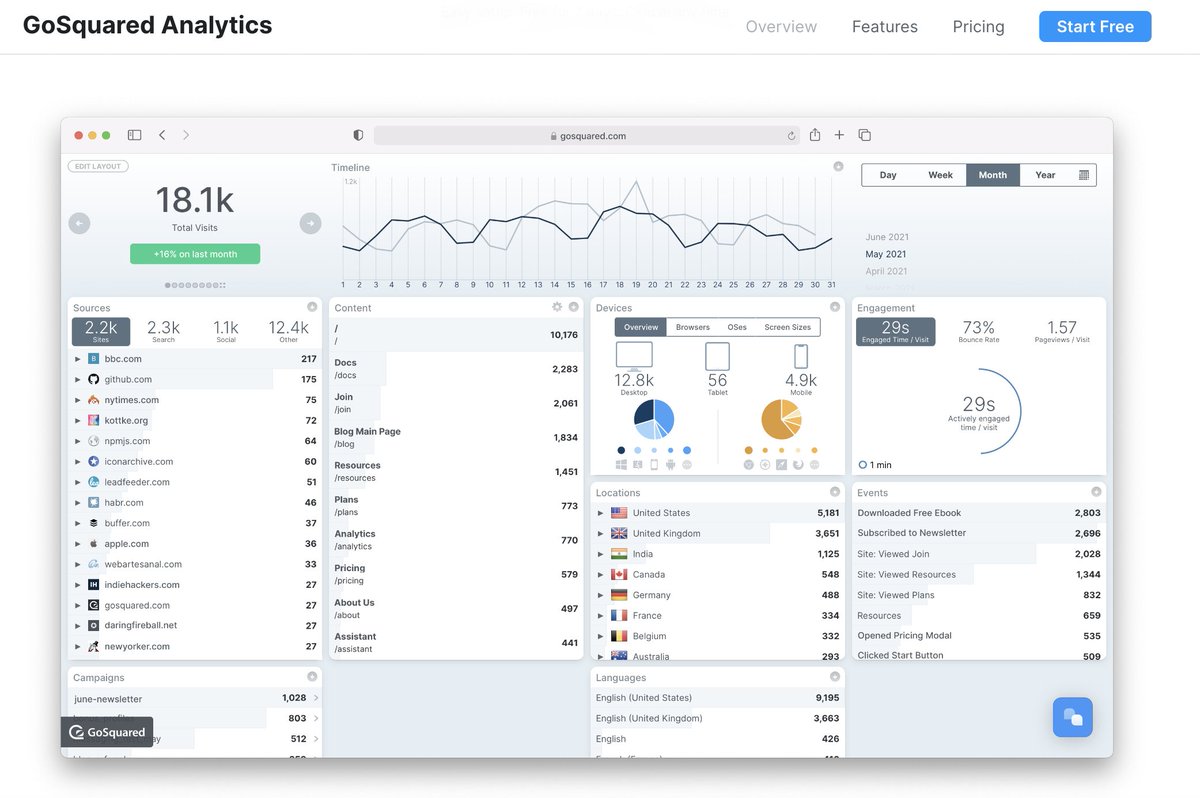This screenshot has width=1200, height=798.
Task: Select April 2021 in the month list
Action: pos(887,271)
